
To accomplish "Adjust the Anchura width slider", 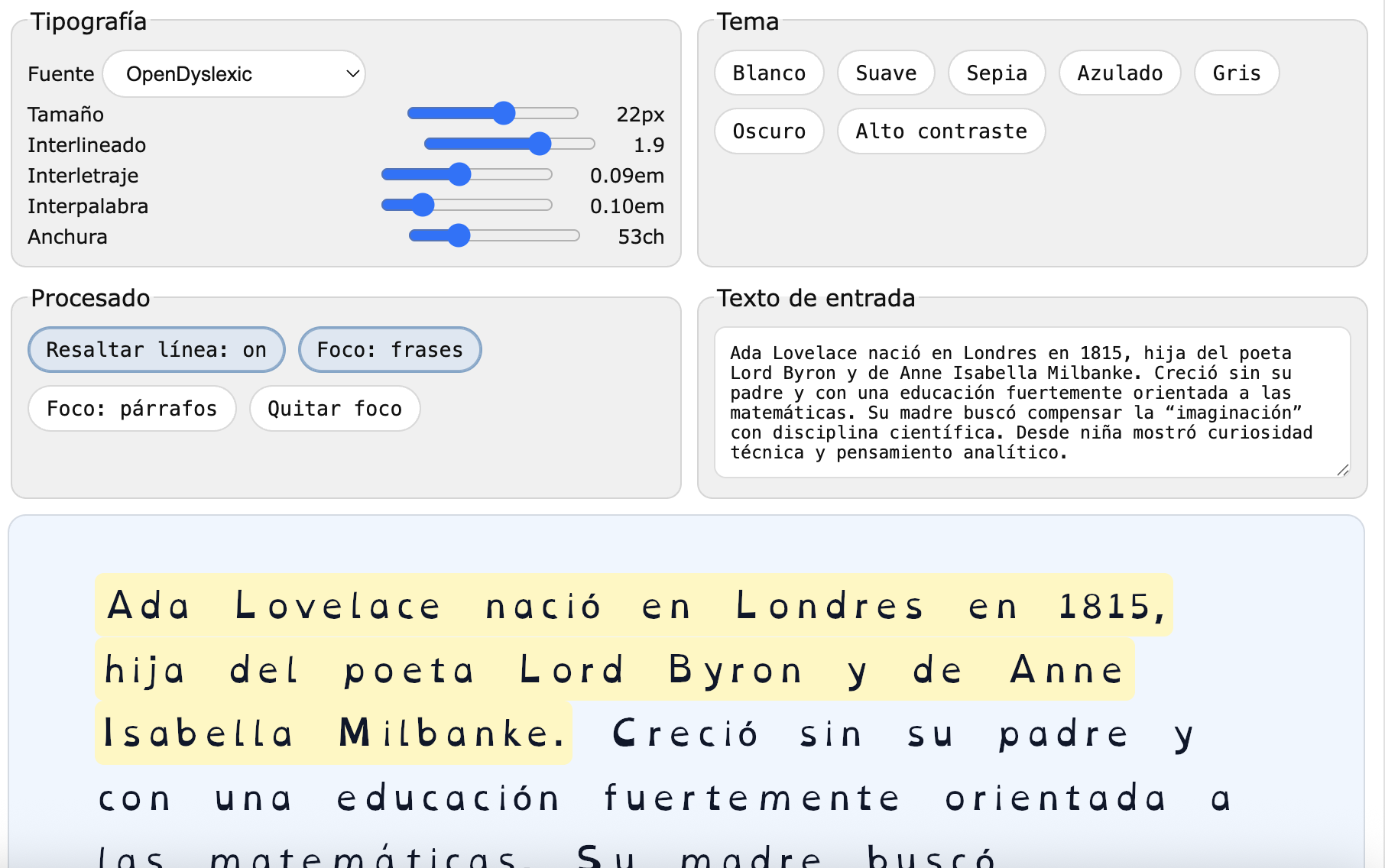I will point(495,236).
